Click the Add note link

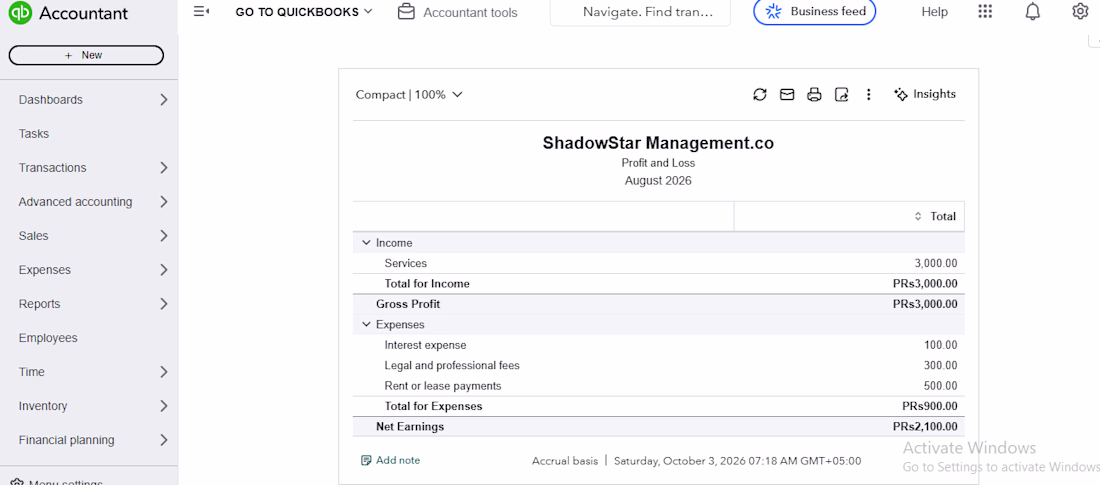tap(390, 460)
